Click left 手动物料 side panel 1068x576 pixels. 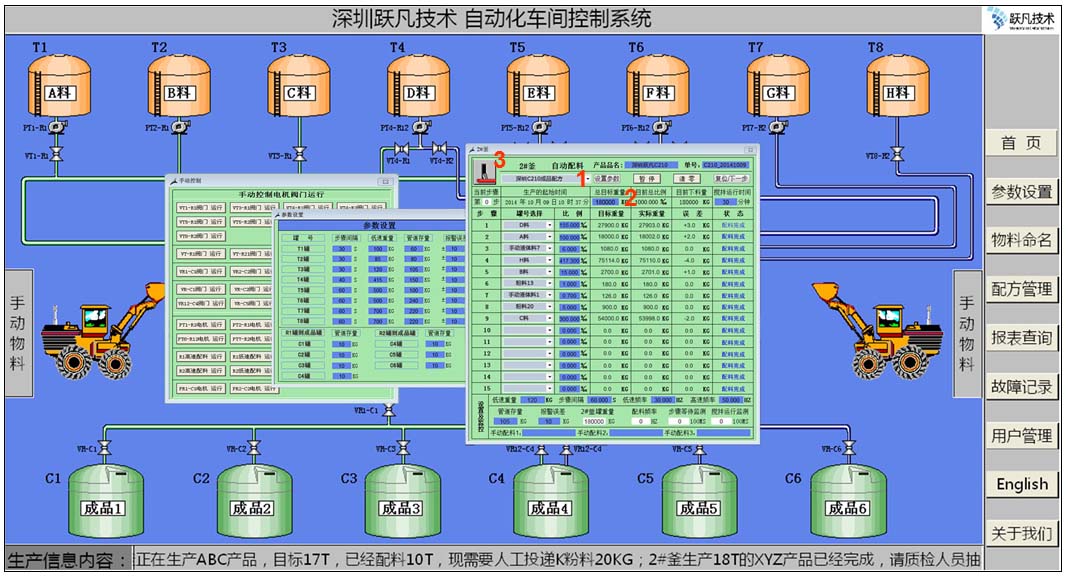(18, 334)
